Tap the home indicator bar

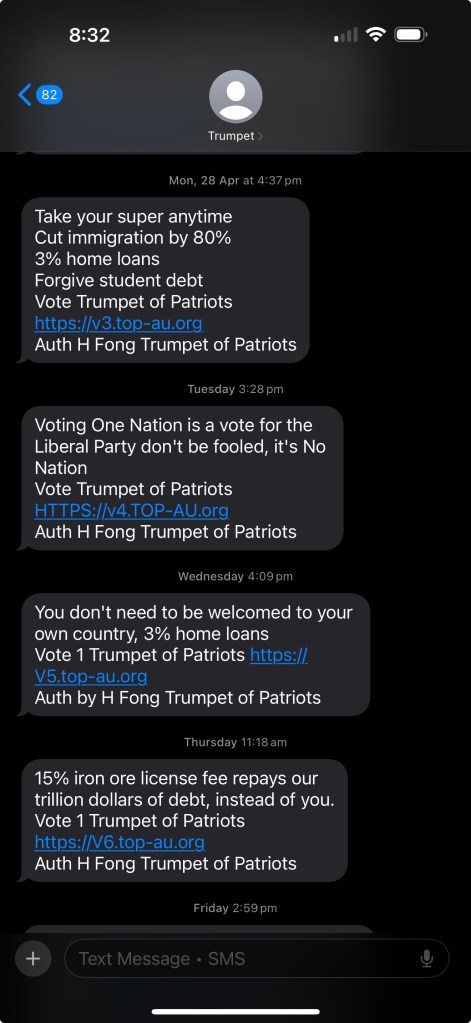coord(236,1011)
